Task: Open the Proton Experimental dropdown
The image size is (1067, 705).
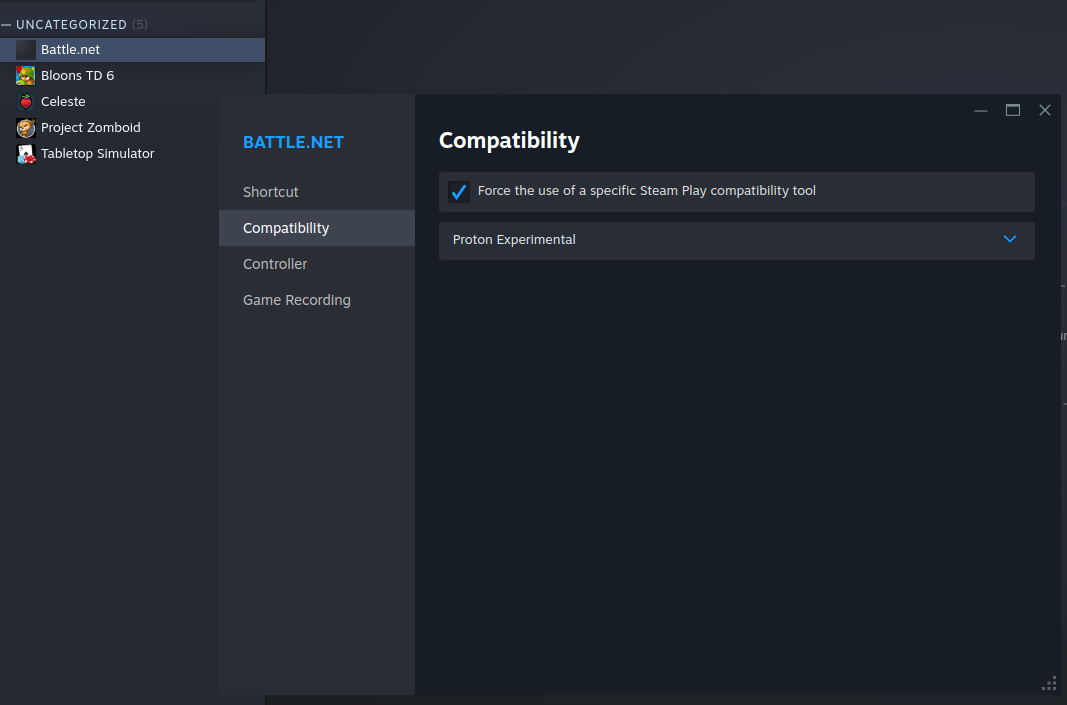Action: tap(736, 240)
